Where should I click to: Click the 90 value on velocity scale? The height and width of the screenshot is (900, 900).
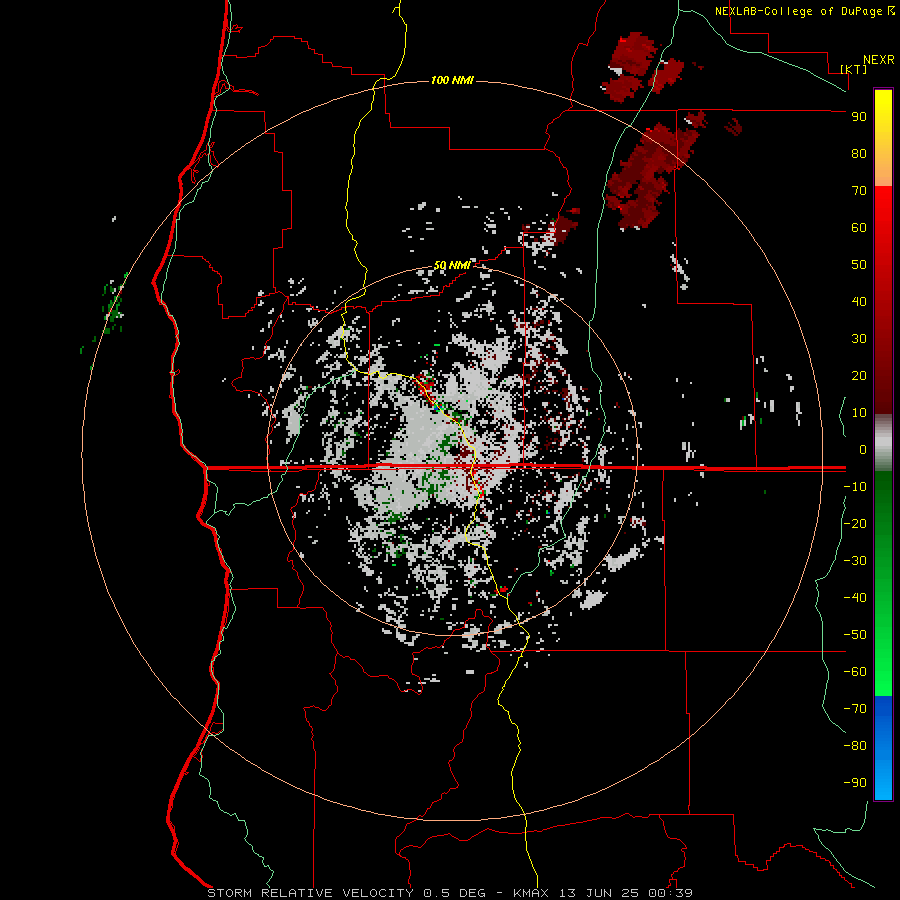coord(859,117)
